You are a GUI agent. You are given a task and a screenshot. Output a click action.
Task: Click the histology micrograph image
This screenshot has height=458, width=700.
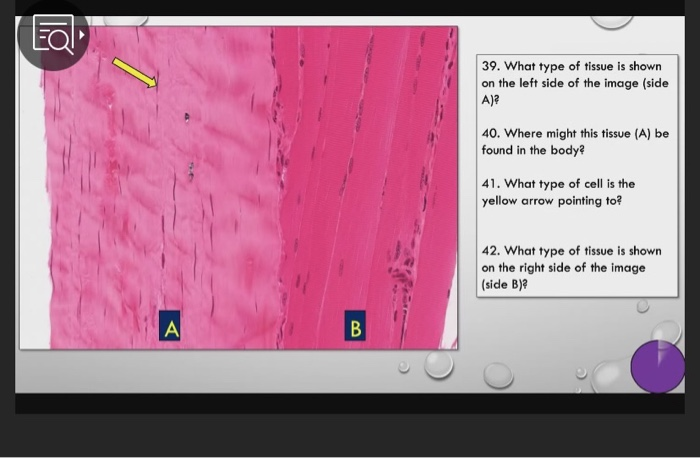pyautogui.click(x=238, y=187)
